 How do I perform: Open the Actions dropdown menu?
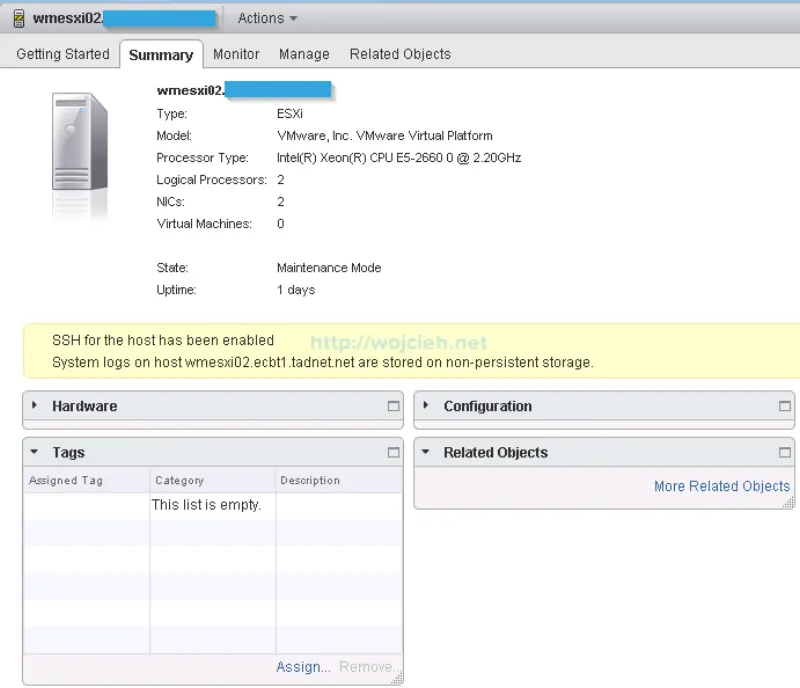(x=266, y=17)
